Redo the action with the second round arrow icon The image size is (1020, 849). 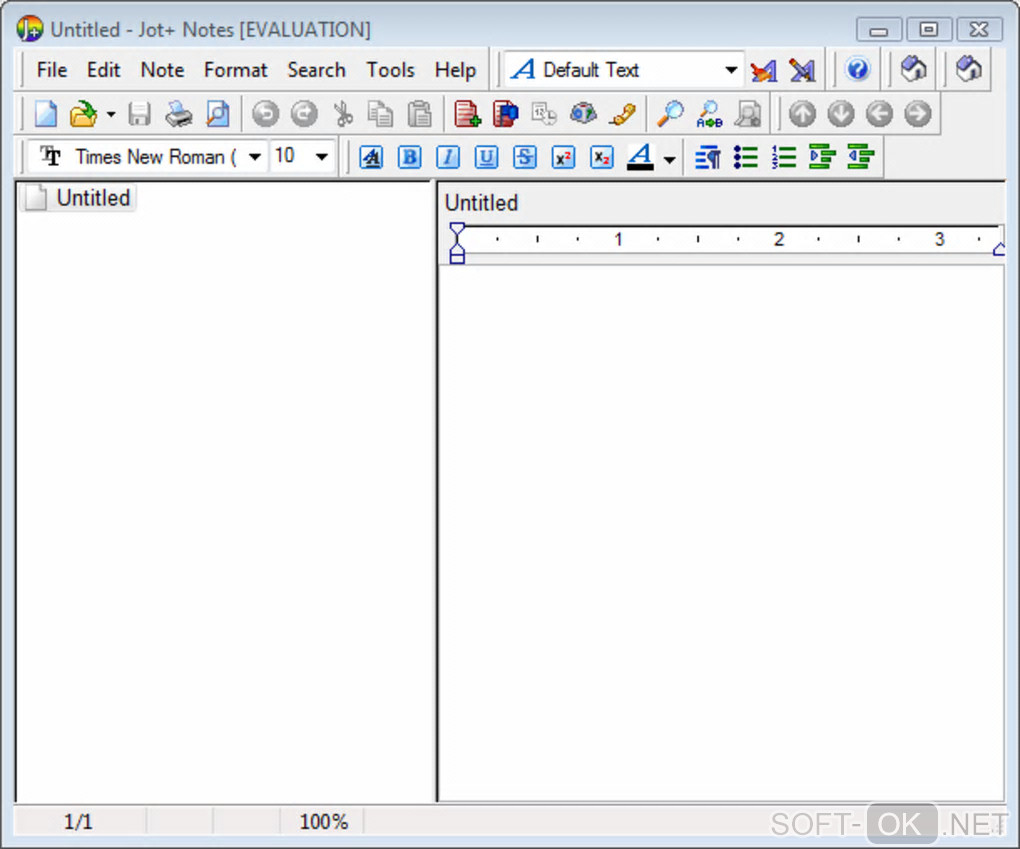[304, 115]
